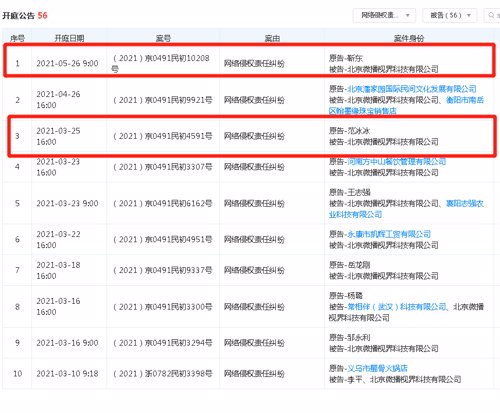This screenshot has width=500, height=413.
Task: Open plaintiff link 永康市凯辉工贸有限公司
Action: click(x=389, y=234)
